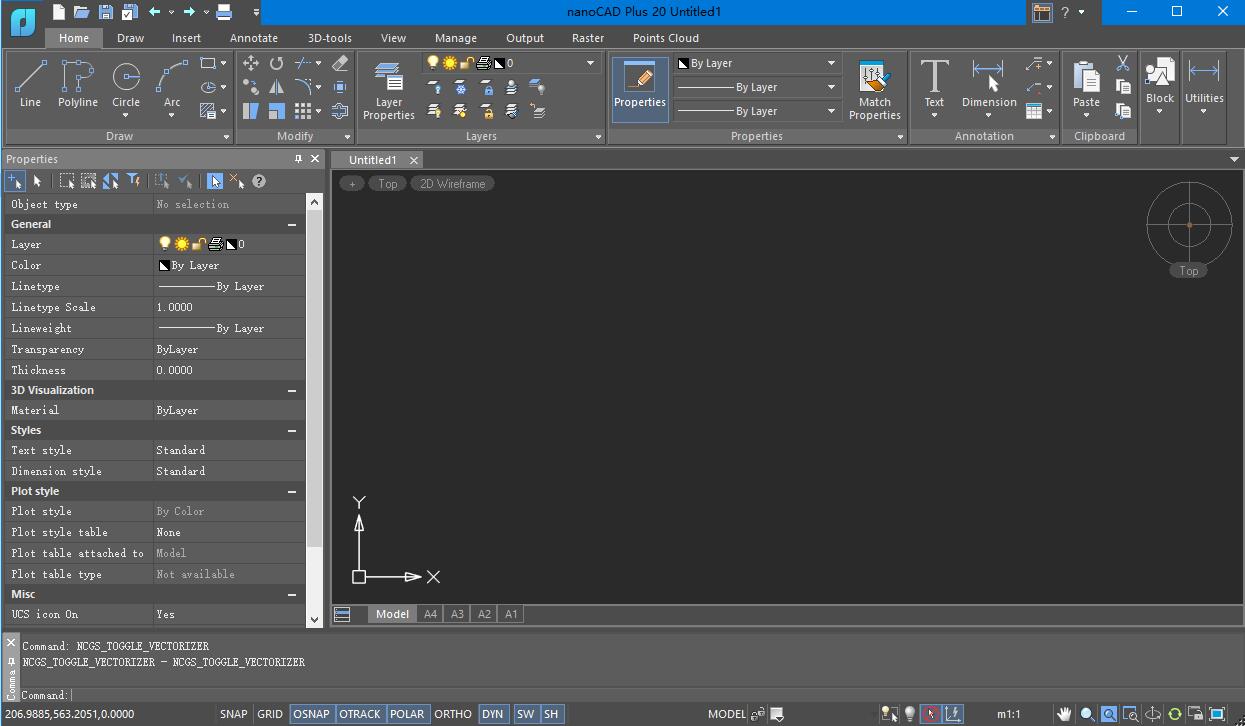Image resolution: width=1245 pixels, height=726 pixels.
Task: Click the Cut scissors icon
Action: tap(1123, 63)
